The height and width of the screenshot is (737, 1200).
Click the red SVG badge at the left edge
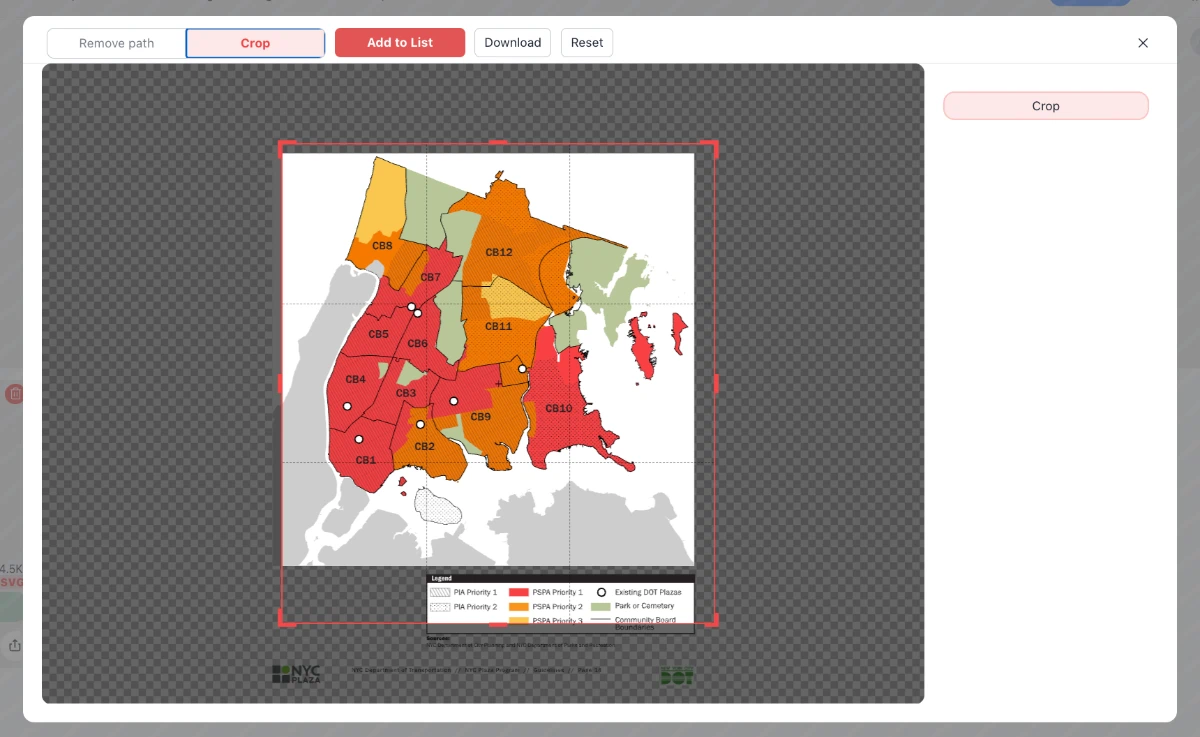[11, 581]
